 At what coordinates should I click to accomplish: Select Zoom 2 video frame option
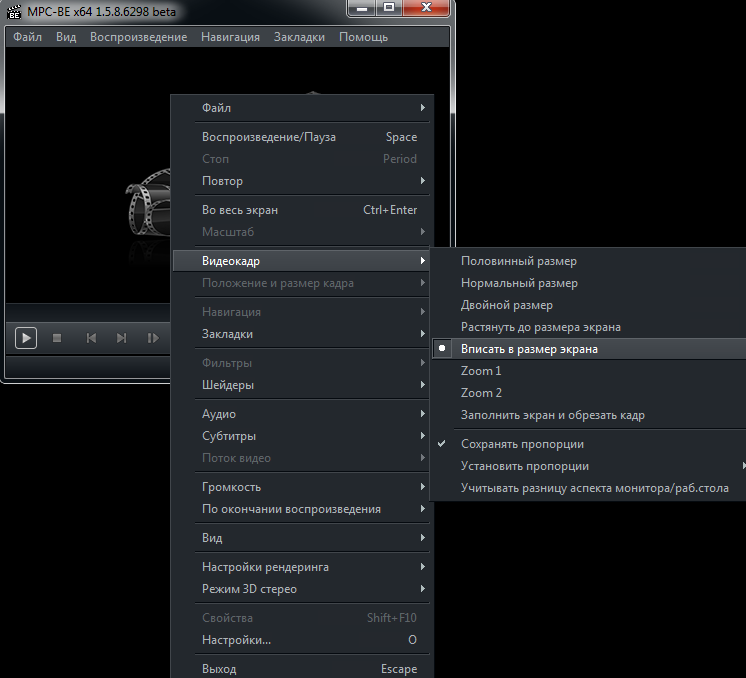[589, 393]
